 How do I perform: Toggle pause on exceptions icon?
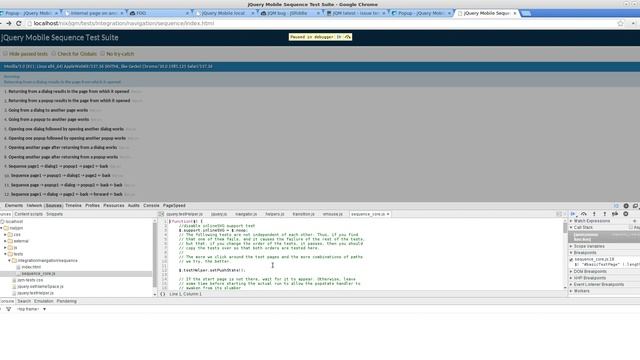pyautogui.click(x=626, y=214)
